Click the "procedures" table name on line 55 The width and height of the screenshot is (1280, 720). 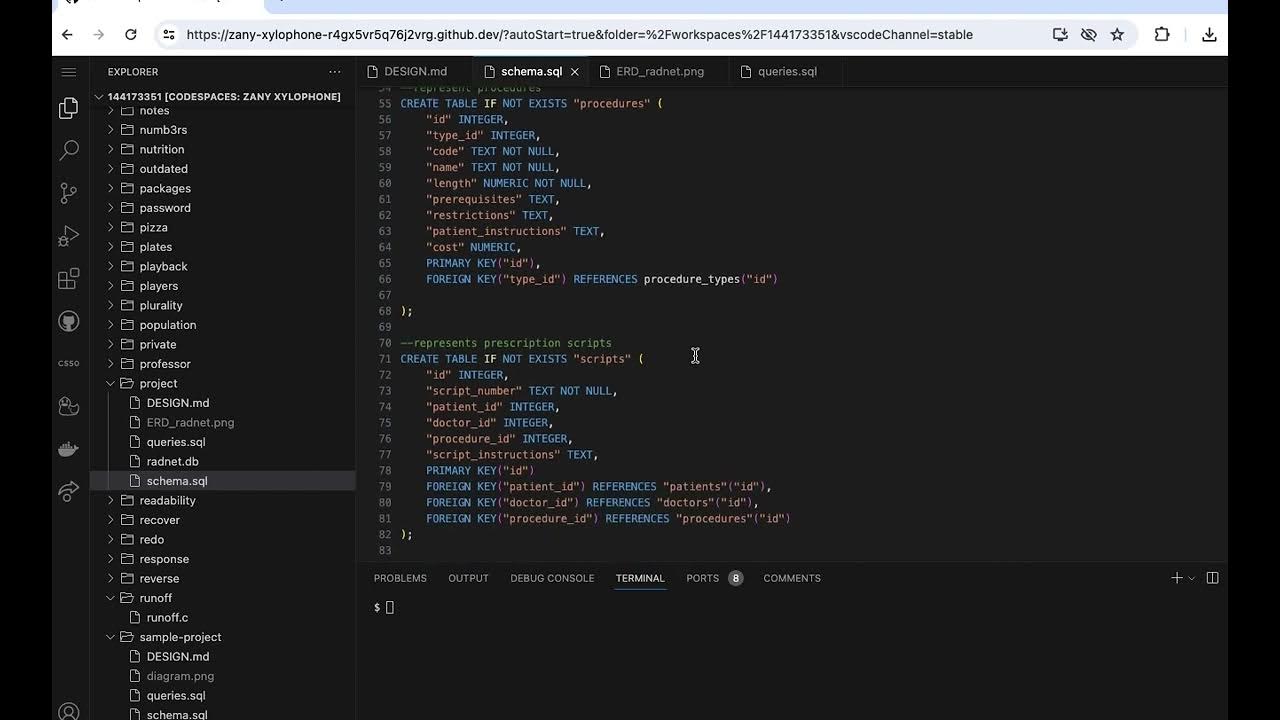pyautogui.click(x=611, y=103)
